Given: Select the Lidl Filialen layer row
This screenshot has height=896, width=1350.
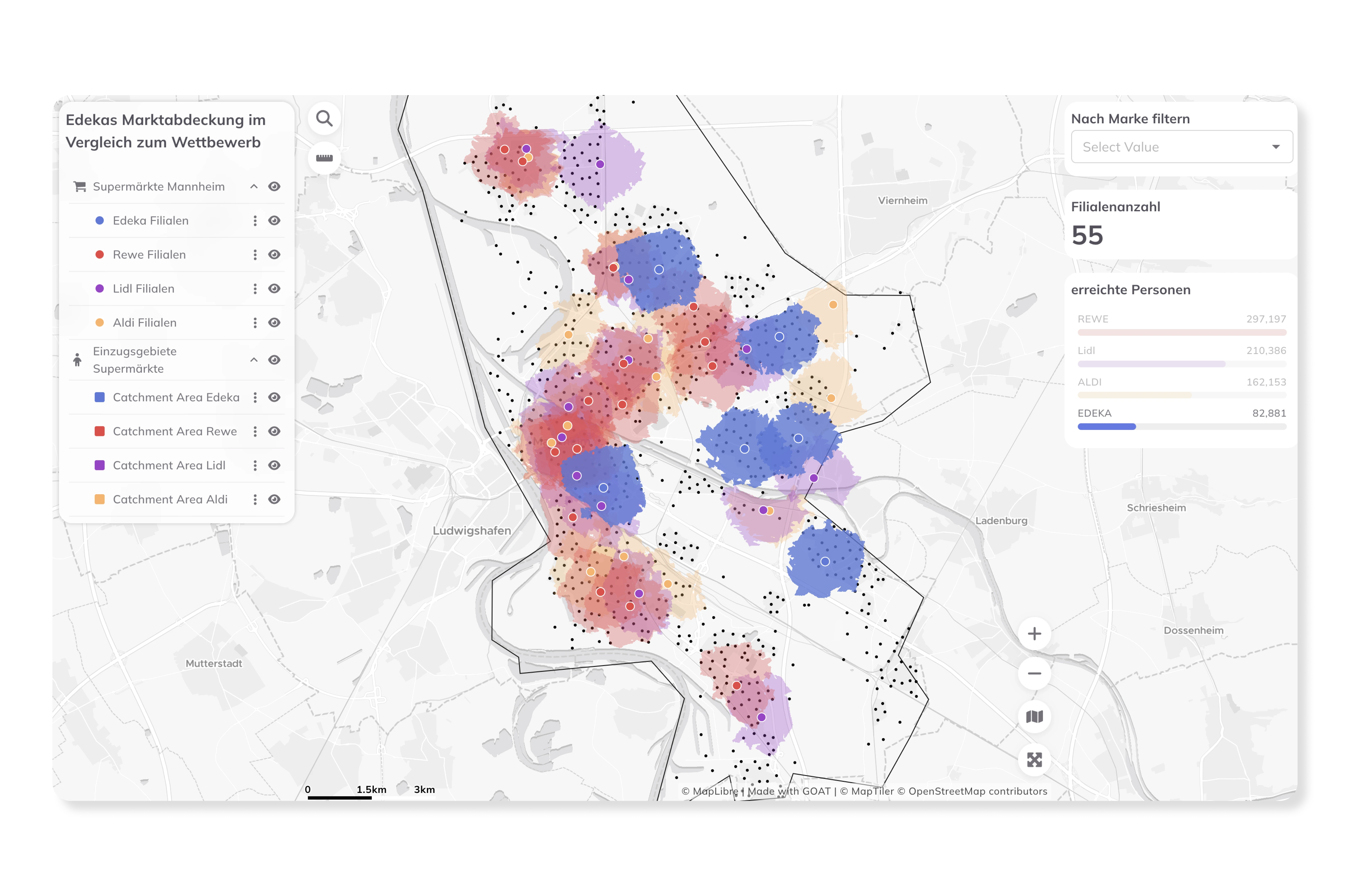Looking at the screenshot, I should (x=177, y=289).
